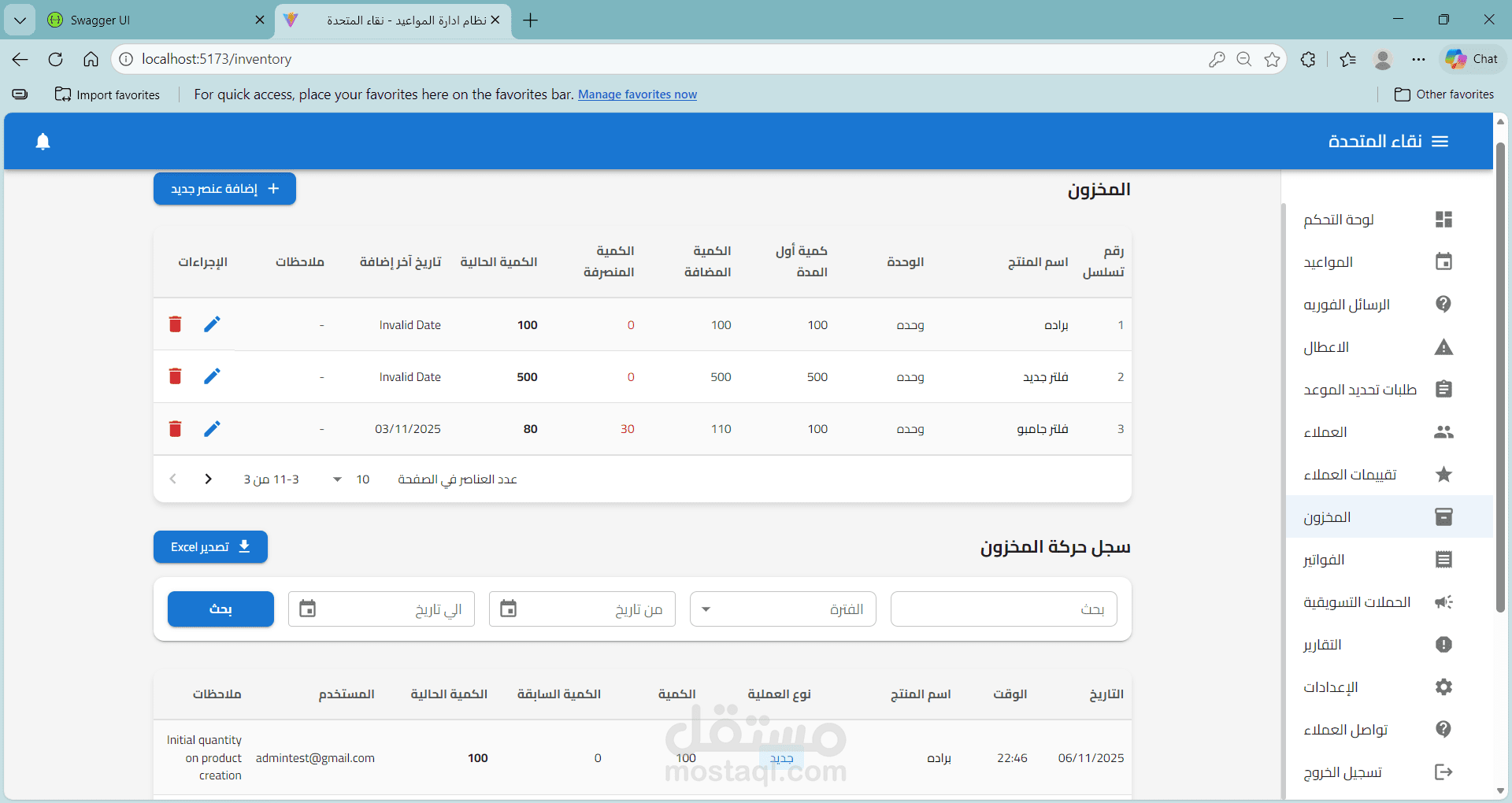Delete the فلتر جامبو inventory row
This screenshot has height=803, width=1512.
point(176,428)
